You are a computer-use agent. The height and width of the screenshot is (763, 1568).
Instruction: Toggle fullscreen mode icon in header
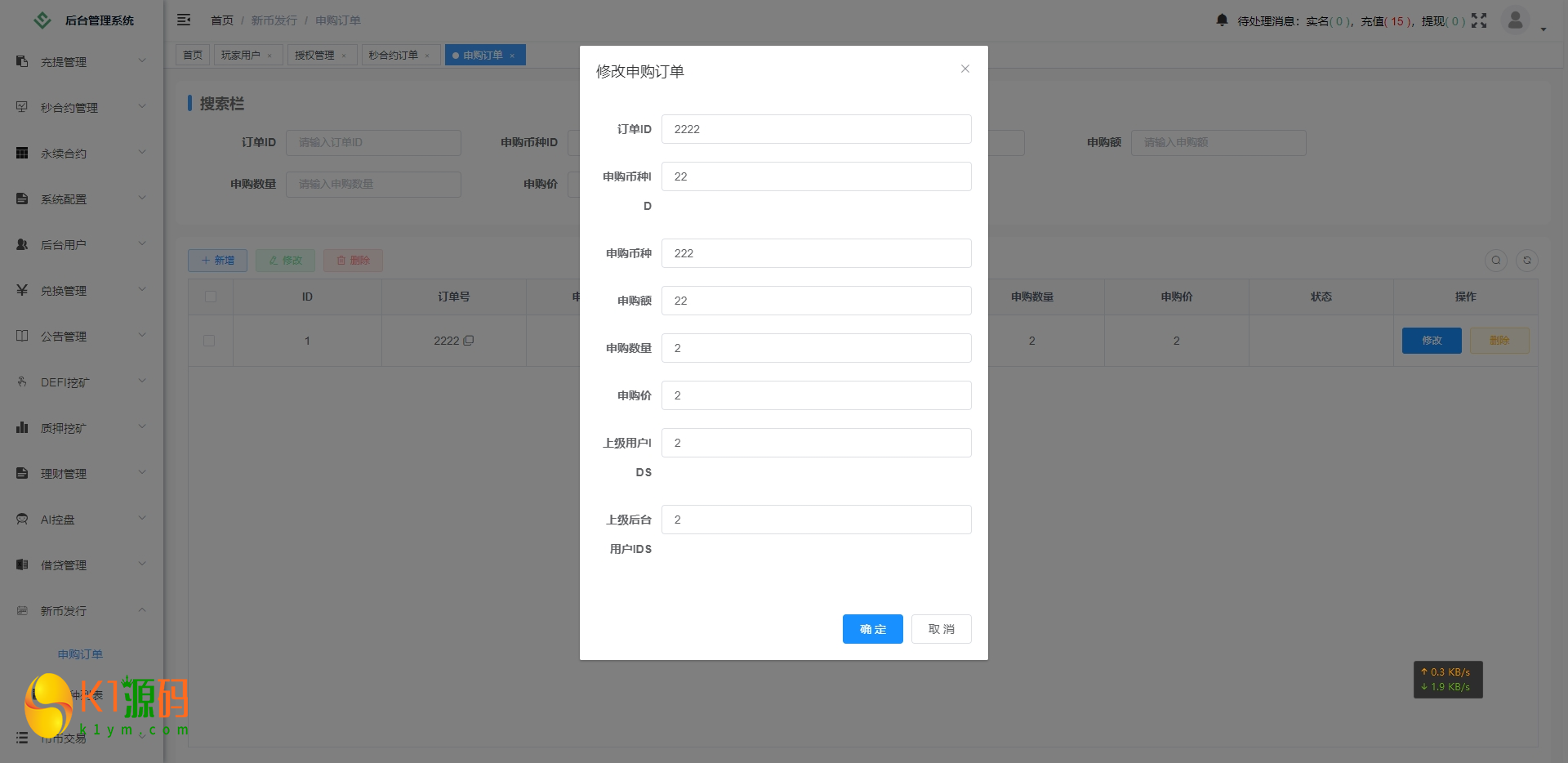[1479, 20]
